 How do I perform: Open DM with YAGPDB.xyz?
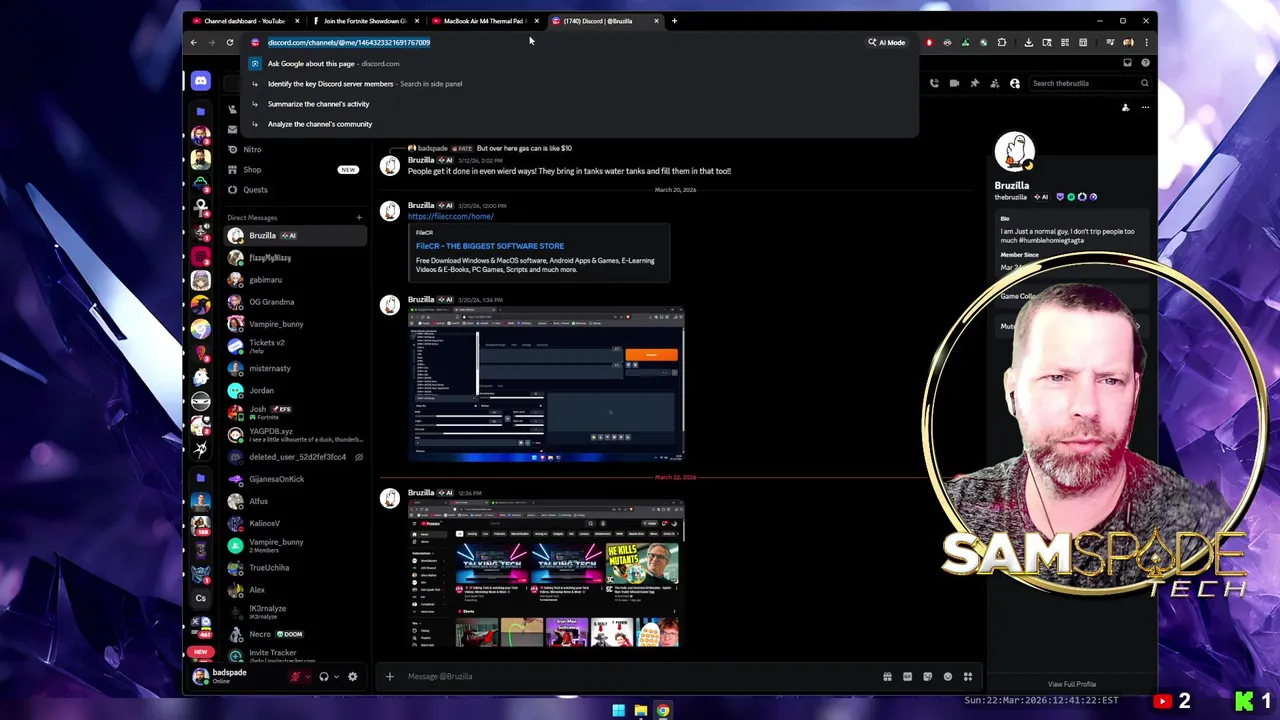(295, 435)
